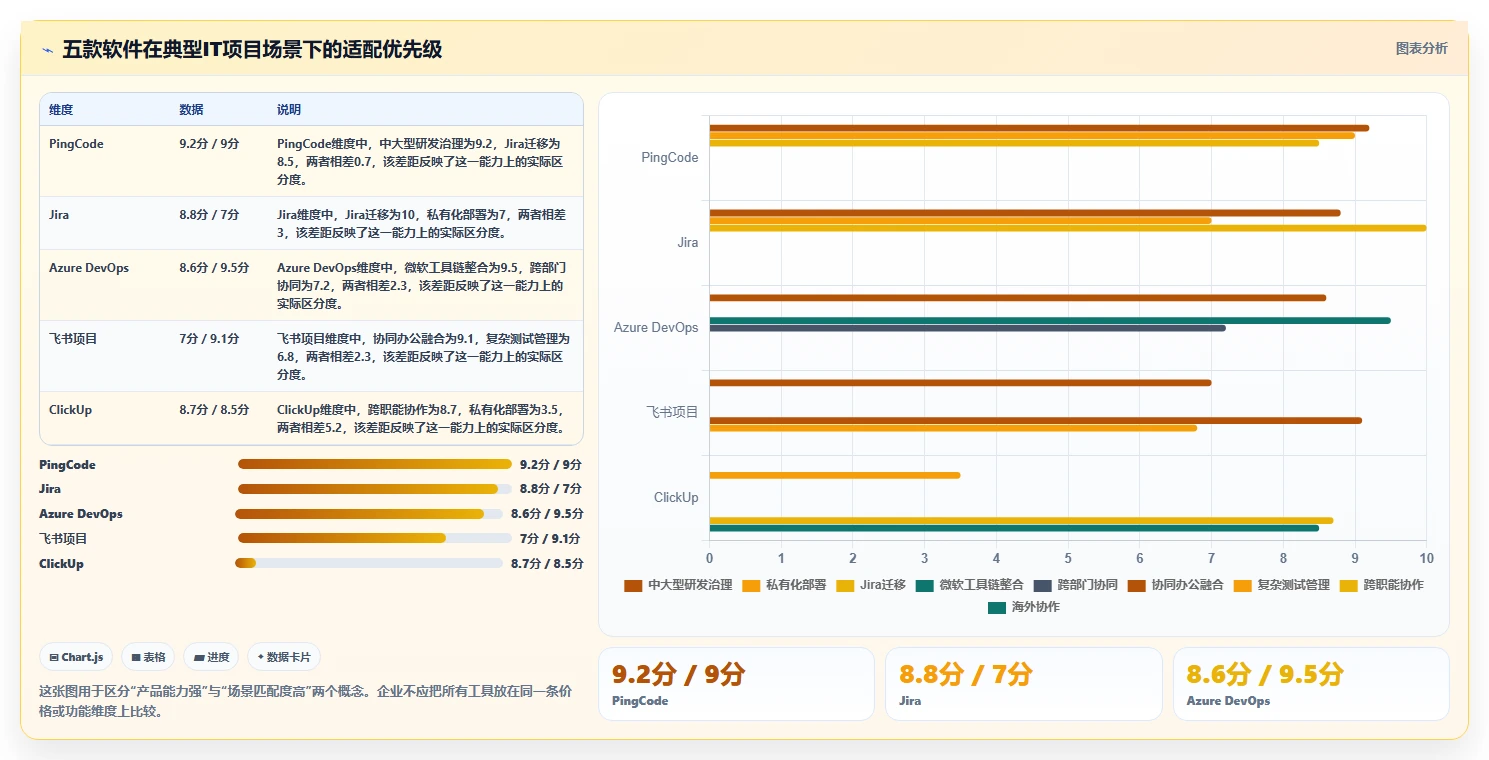
Task: Click the teal 9.5 bar in Azure DevOps row
Action: pos(1050,320)
